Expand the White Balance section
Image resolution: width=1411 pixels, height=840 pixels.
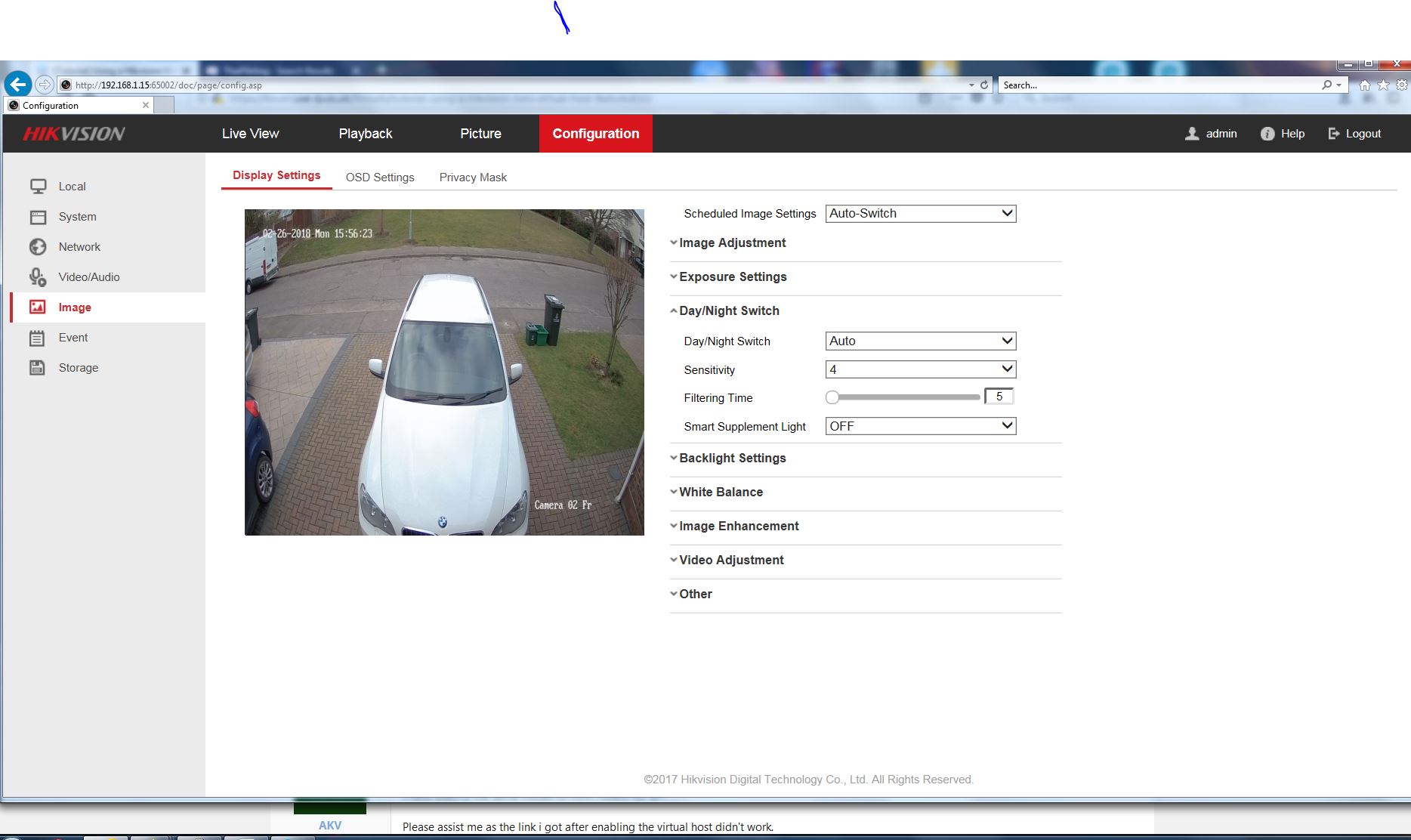[x=721, y=493]
